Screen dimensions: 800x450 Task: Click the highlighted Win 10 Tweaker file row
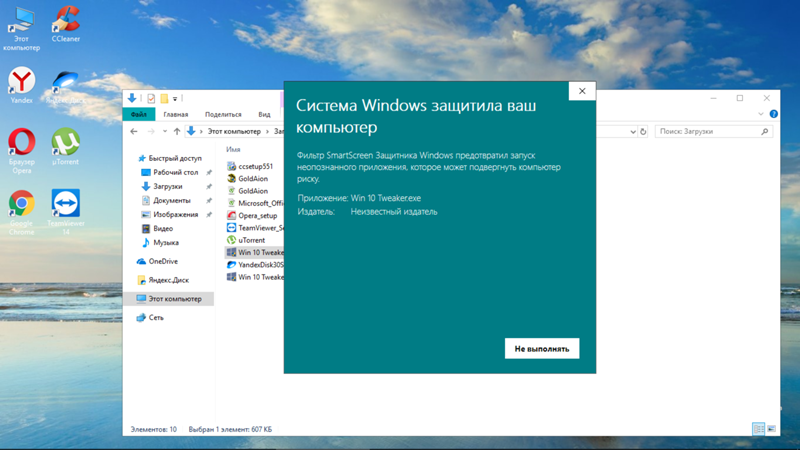[x=255, y=252]
